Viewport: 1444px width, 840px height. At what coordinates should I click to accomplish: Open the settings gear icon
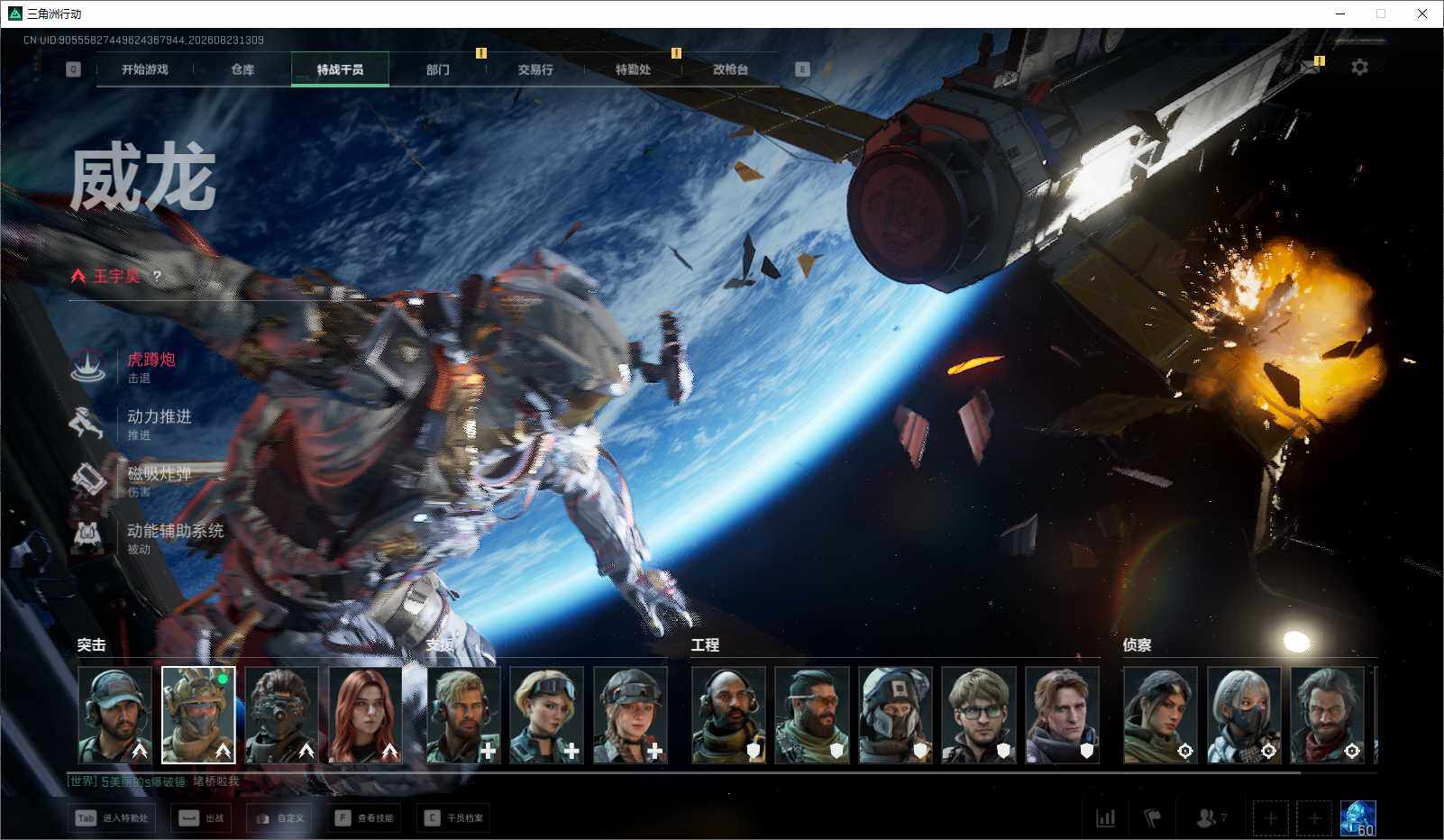click(x=1359, y=68)
